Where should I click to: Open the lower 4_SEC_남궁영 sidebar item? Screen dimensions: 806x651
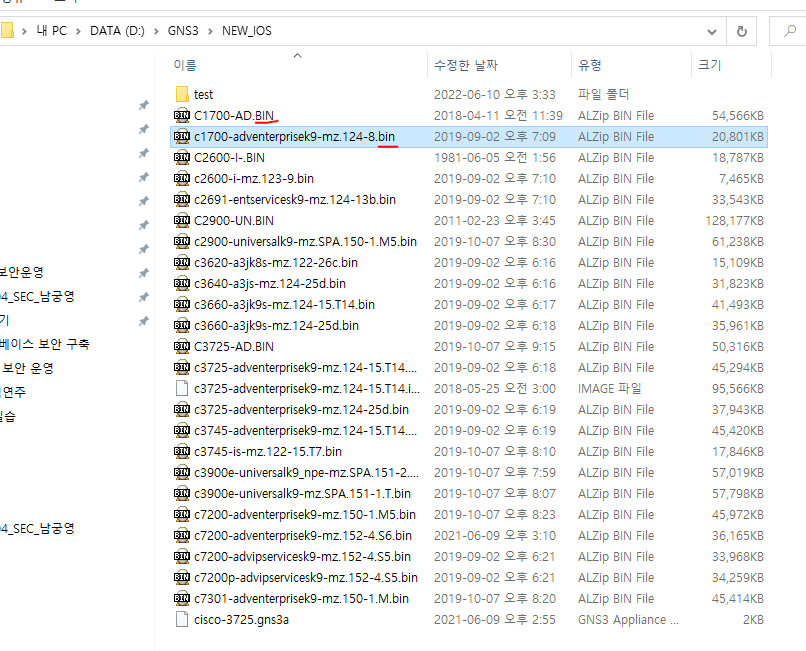click(x=37, y=529)
